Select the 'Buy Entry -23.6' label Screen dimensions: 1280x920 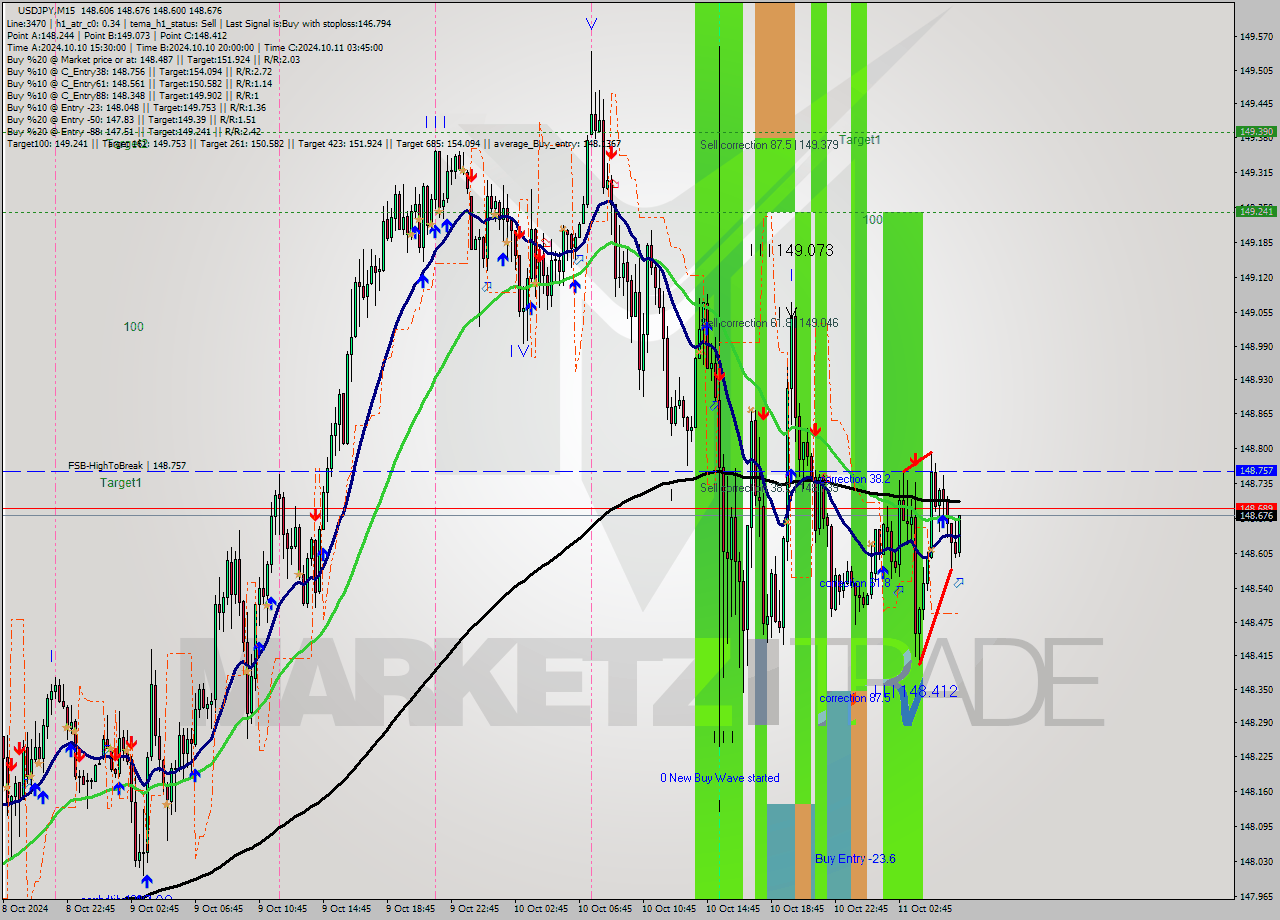click(855, 858)
